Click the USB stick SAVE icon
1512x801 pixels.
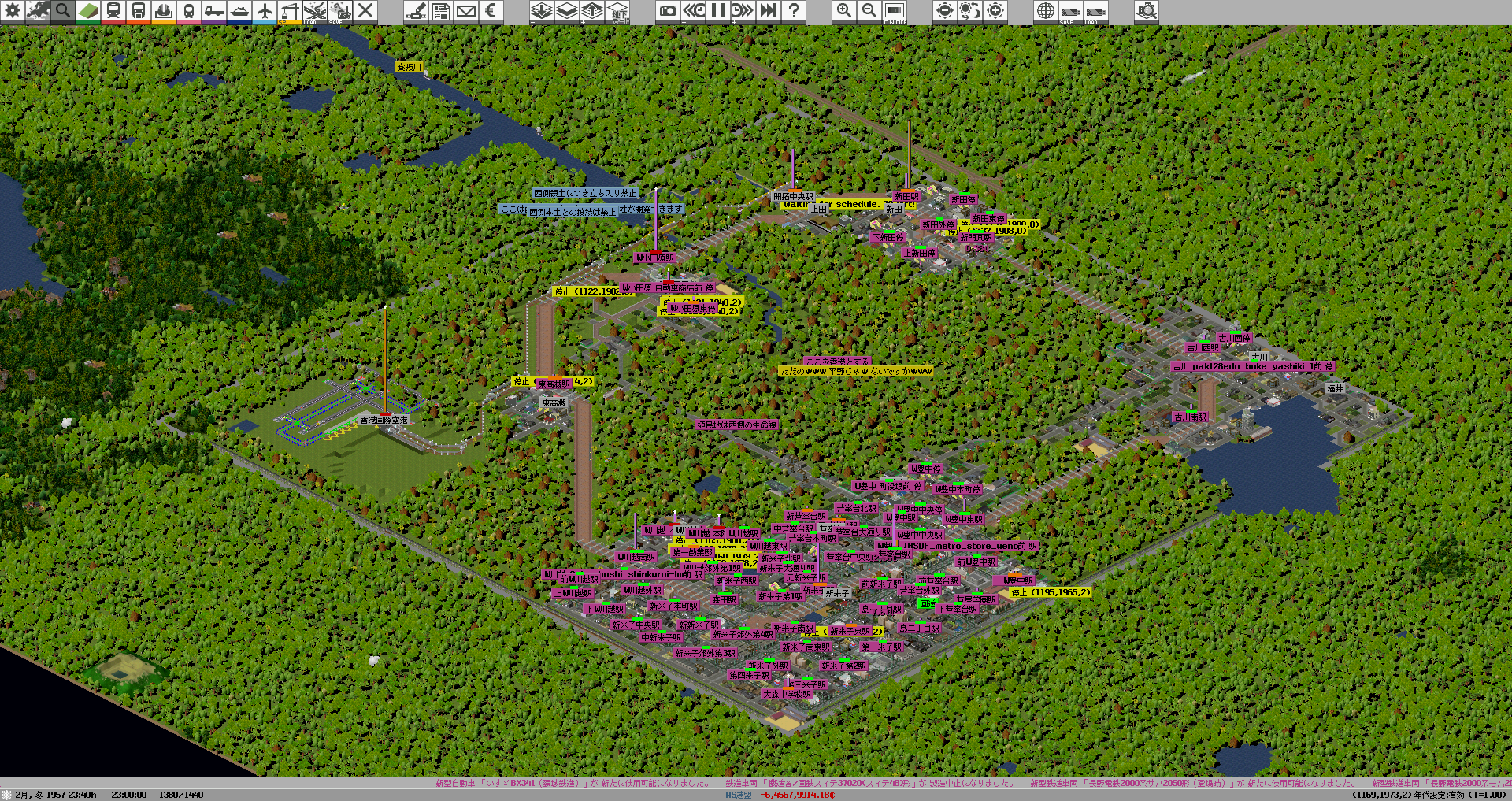click(1071, 11)
